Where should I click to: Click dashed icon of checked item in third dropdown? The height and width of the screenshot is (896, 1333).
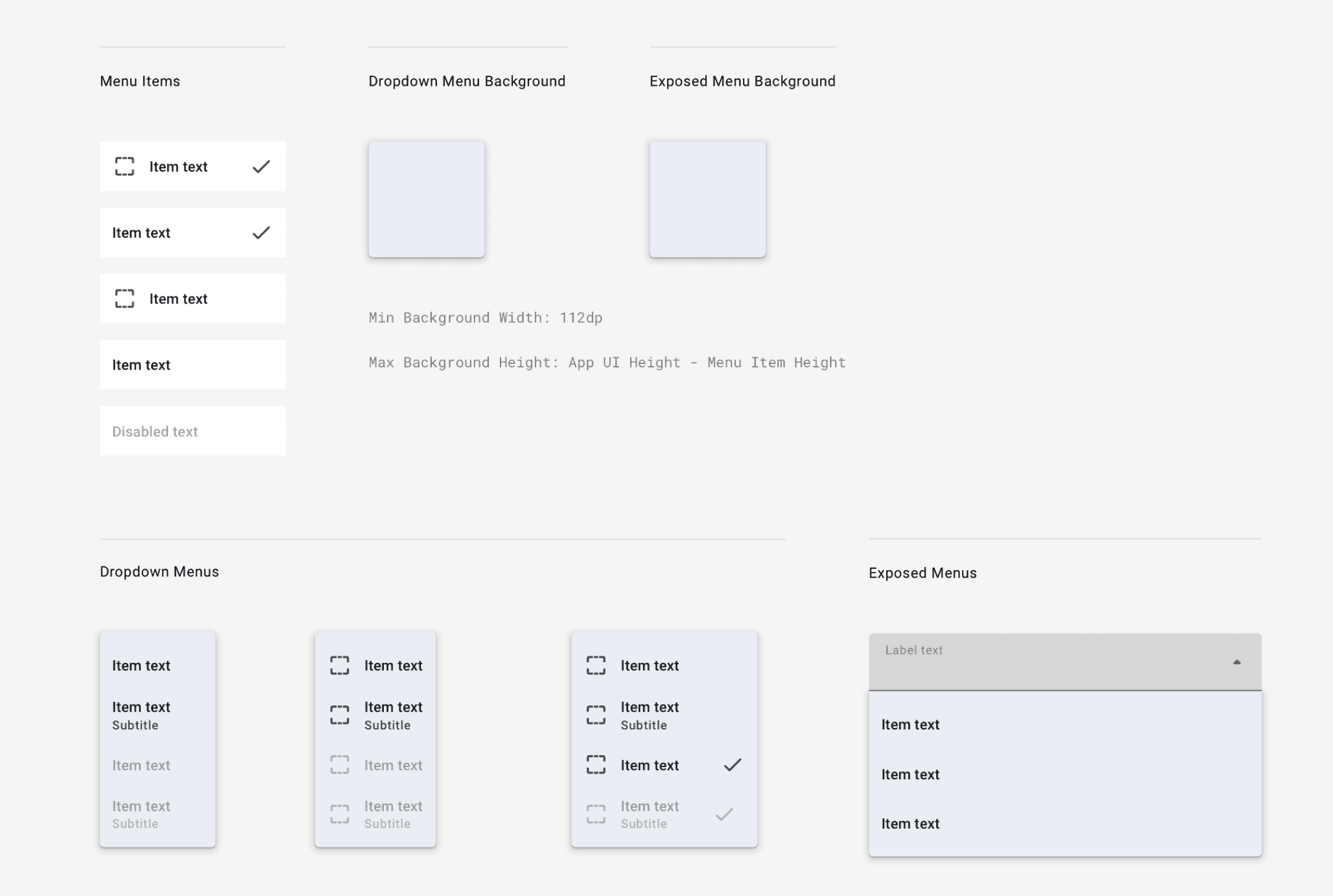[x=596, y=765]
